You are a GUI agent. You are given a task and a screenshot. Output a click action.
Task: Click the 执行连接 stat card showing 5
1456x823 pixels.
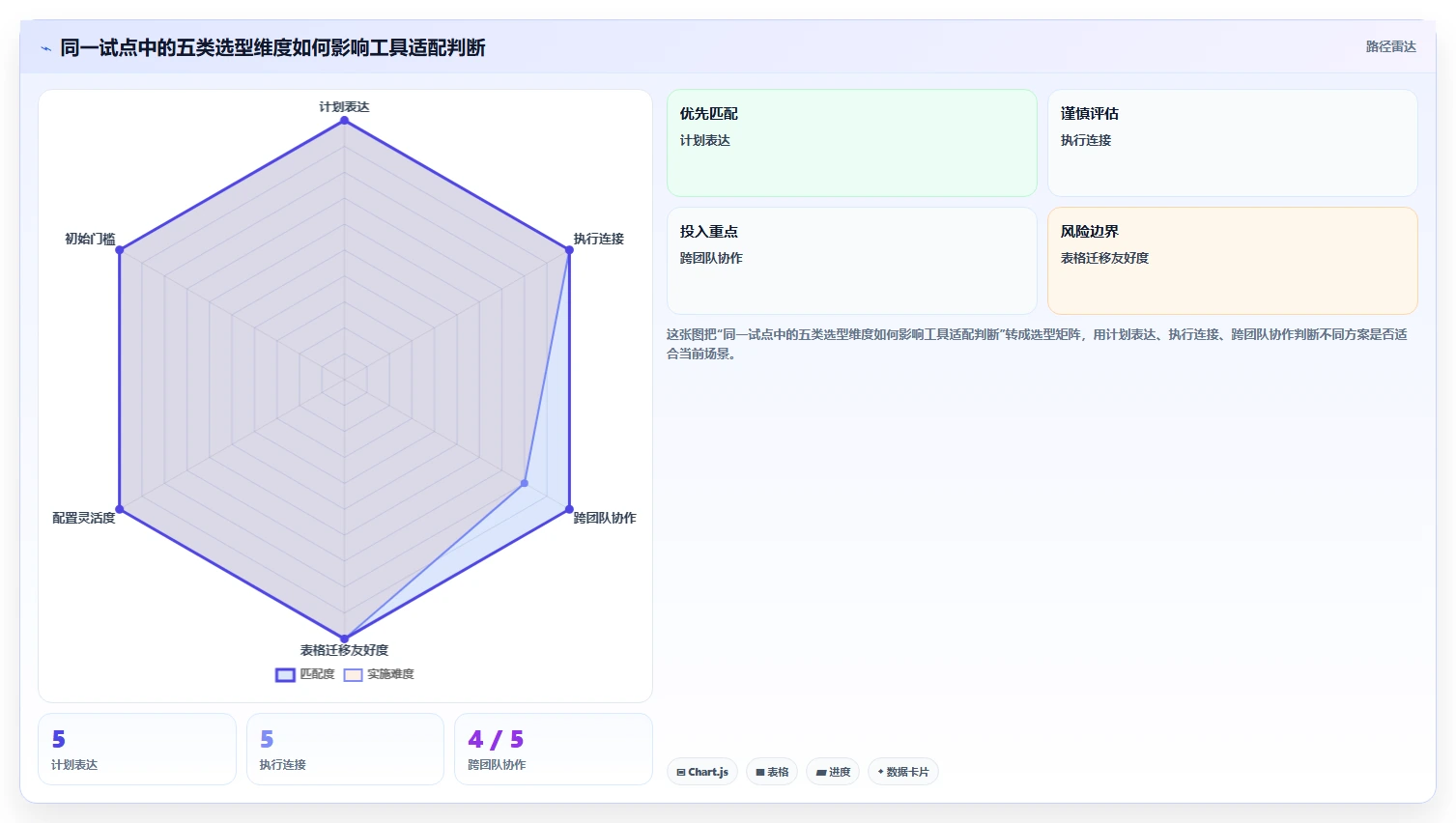pos(345,749)
